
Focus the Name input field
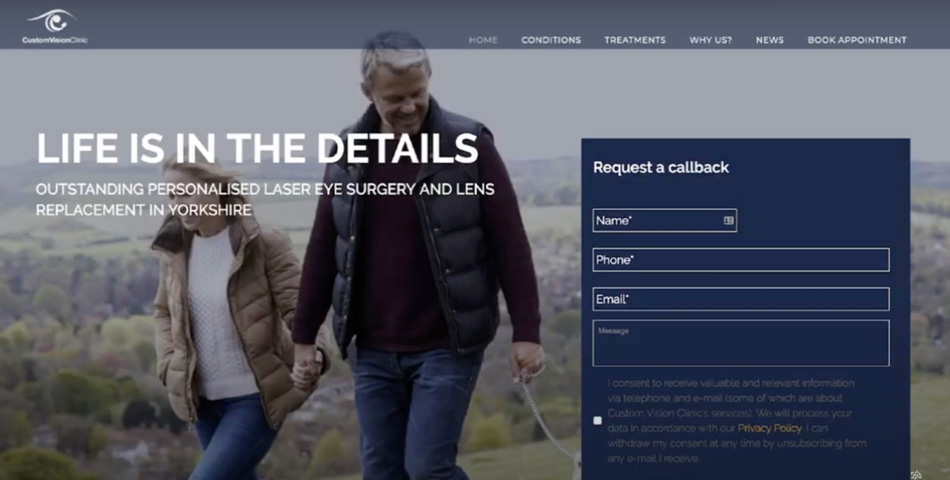(x=665, y=221)
